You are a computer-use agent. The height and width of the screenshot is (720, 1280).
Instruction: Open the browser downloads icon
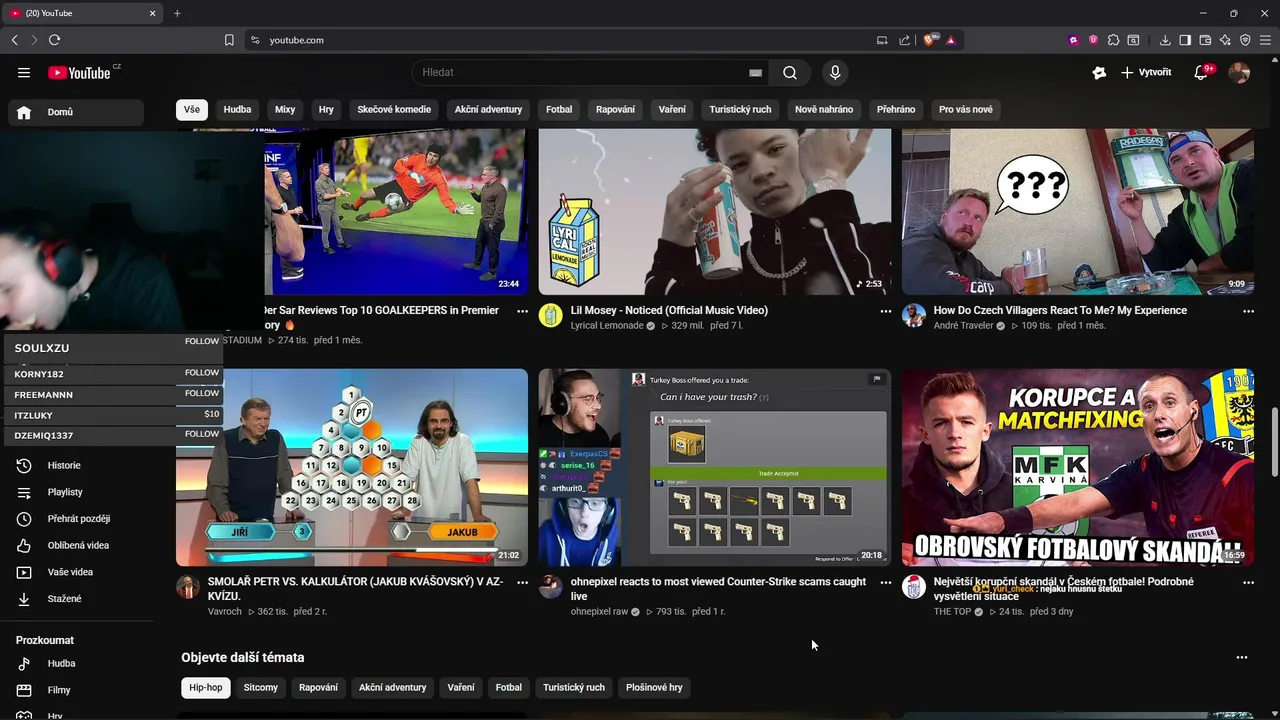point(1165,40)
